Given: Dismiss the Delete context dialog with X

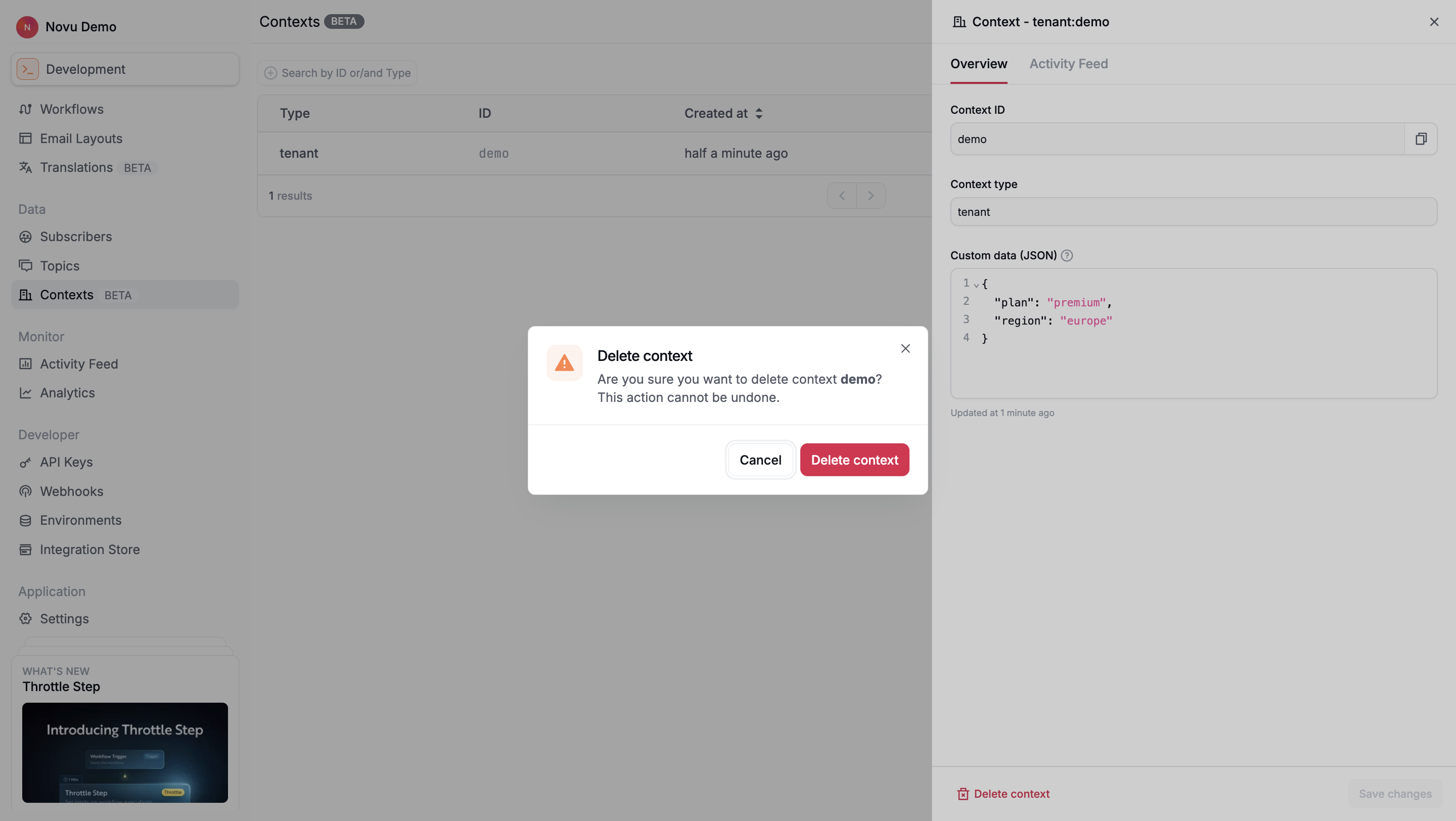Looking at the screenshot, I should click(x=905, y=349).
